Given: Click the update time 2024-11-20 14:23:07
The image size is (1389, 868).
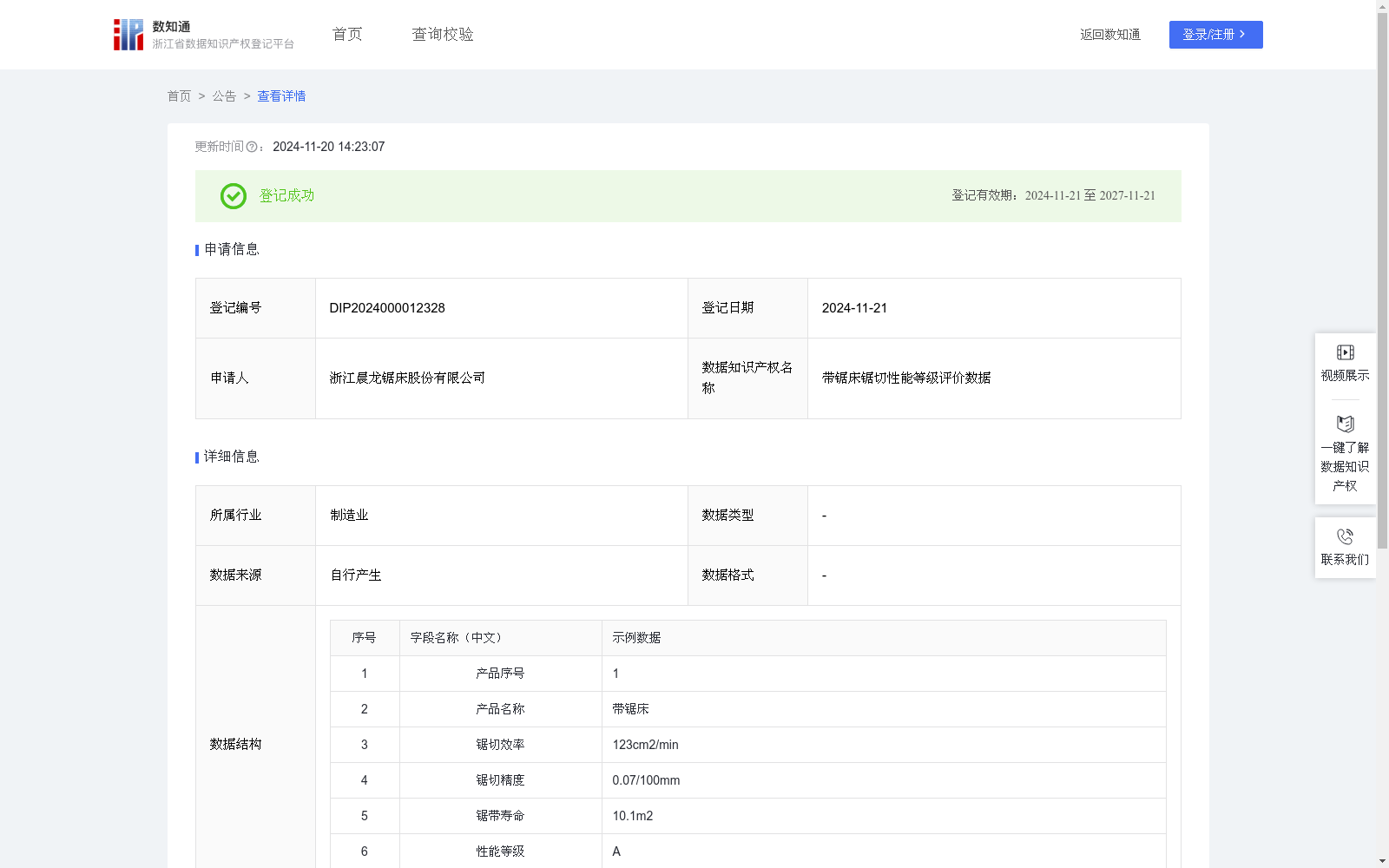Looking at the screenshot, I should coord(328,148).
